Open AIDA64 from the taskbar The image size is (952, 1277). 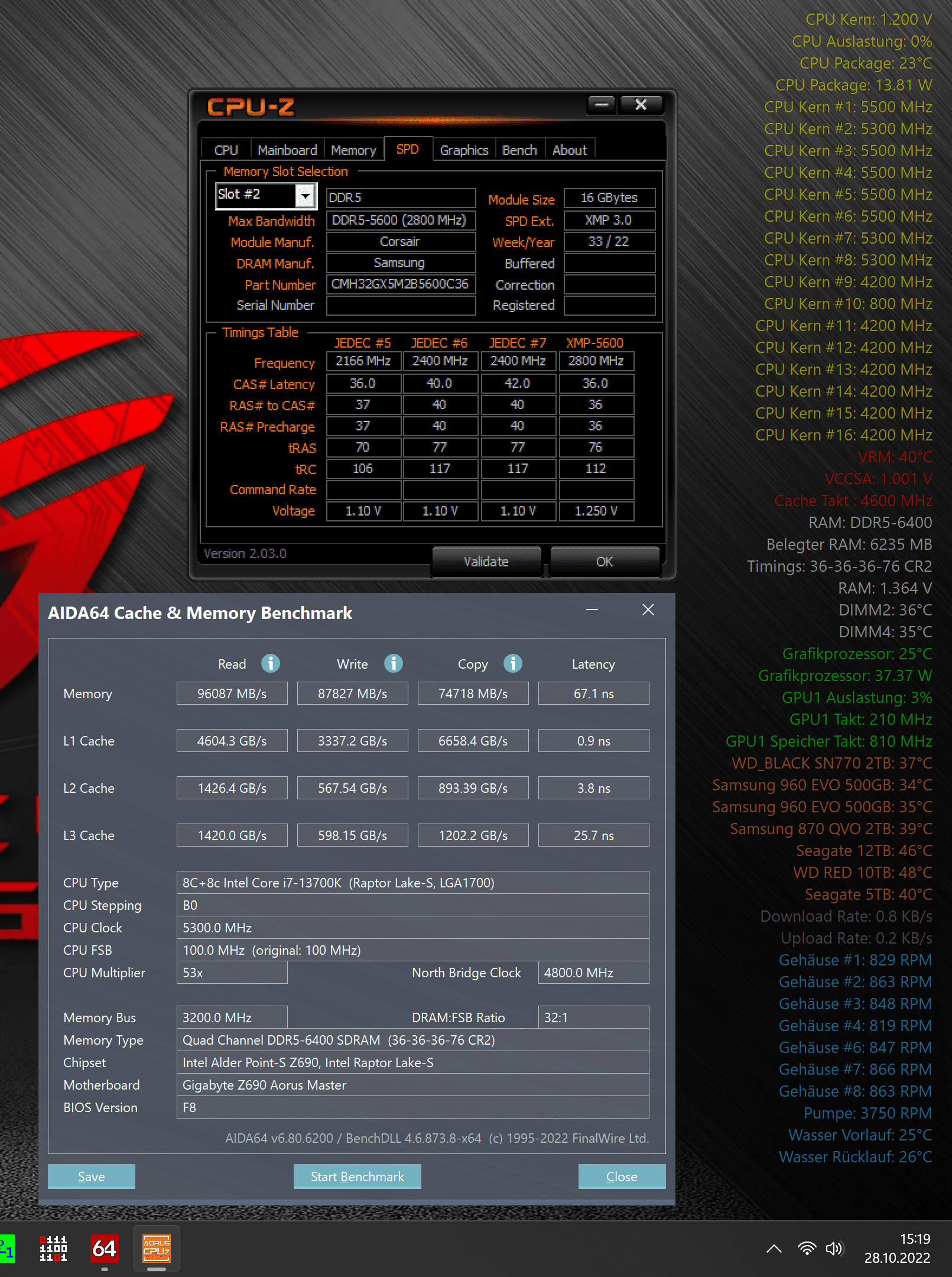[104, 1249]
